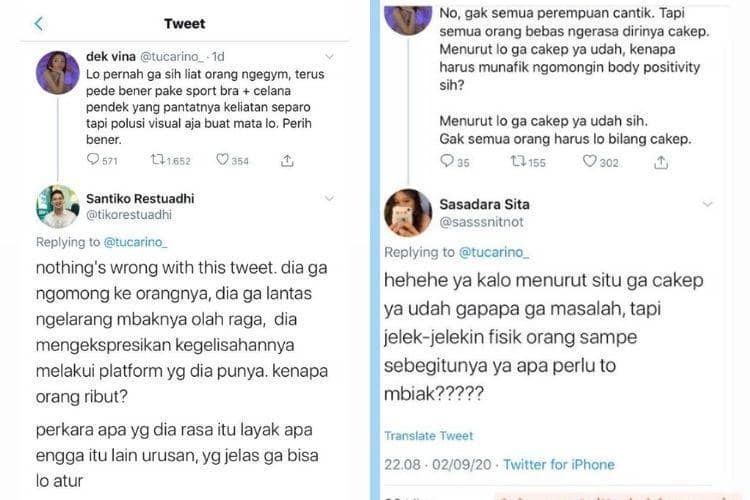Open chevron menu on Sasadara Sita's tweet

pyautogui.click(x=707, y=204)
